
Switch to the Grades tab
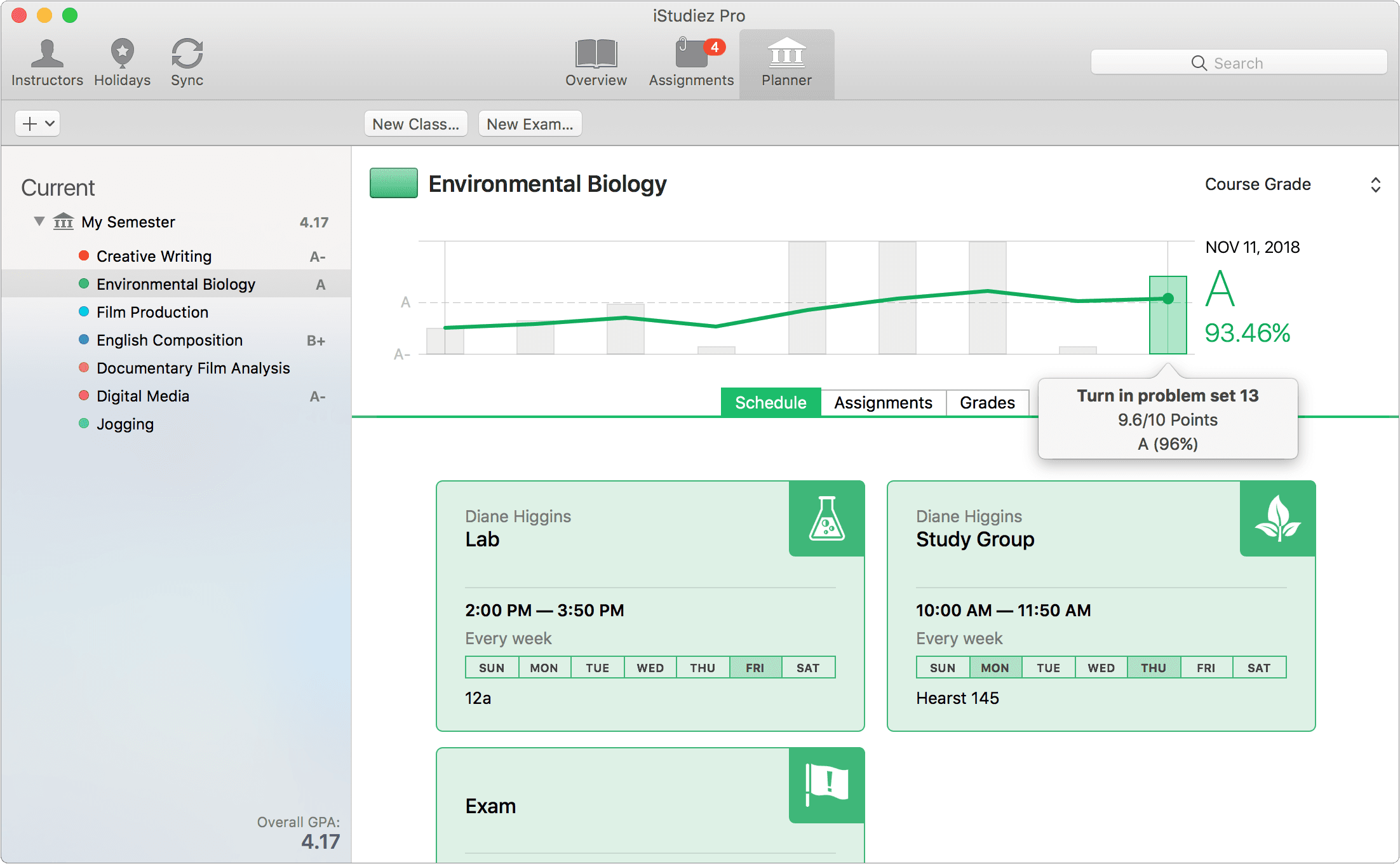[987, 403]
